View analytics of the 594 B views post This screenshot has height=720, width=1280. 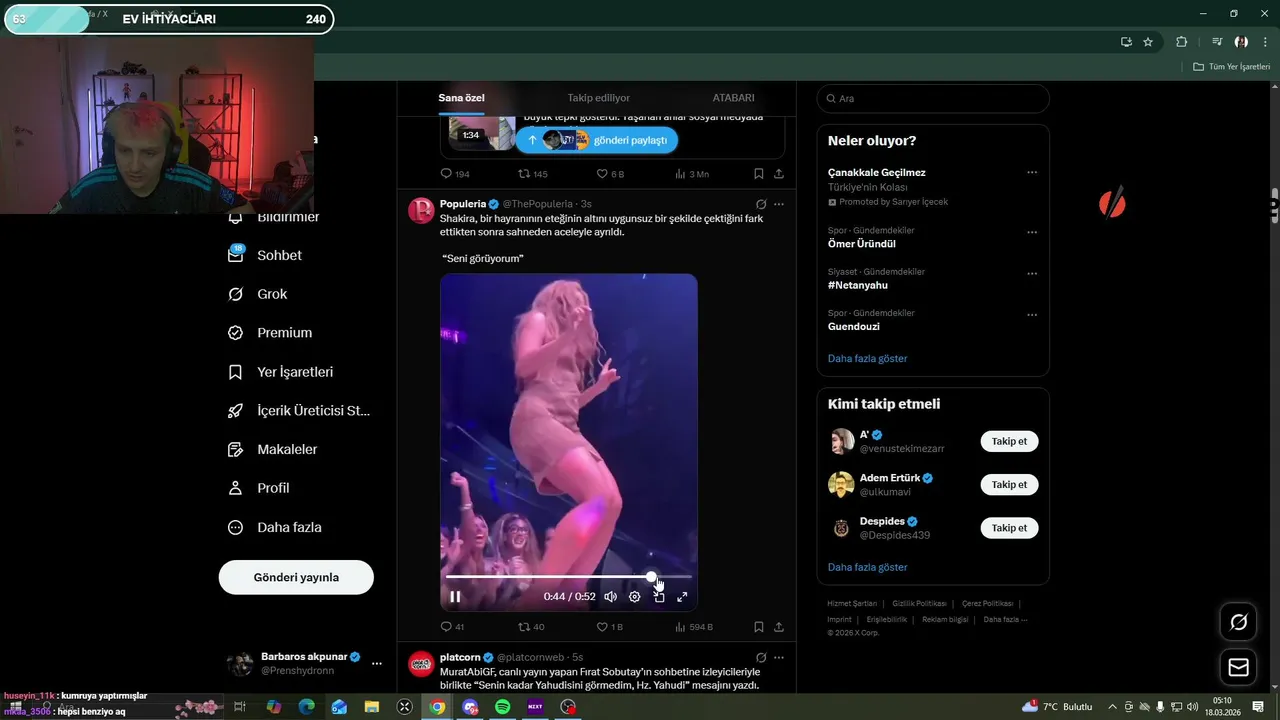click(694, 627)
